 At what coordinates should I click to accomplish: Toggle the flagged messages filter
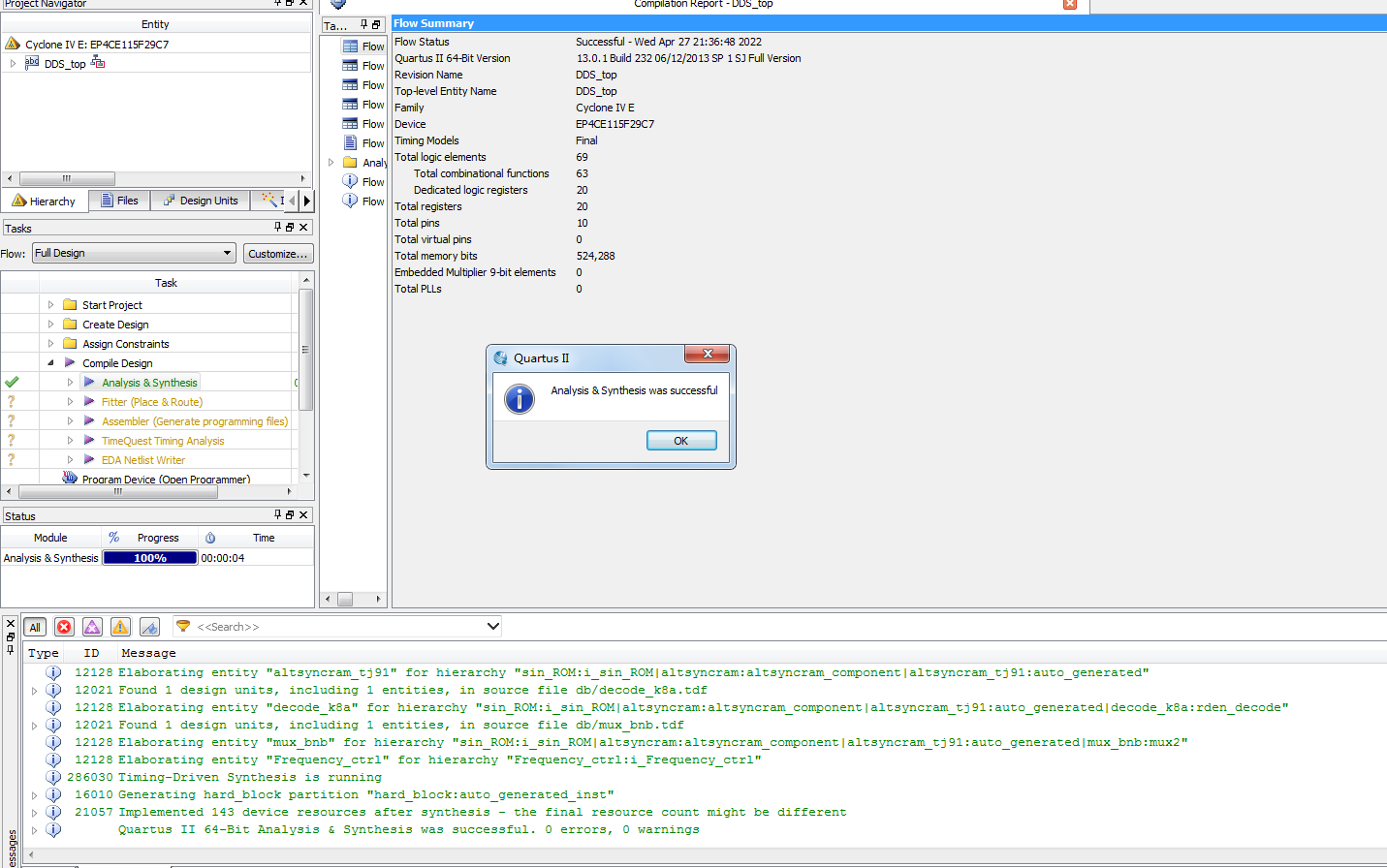[x=149, y=627]
